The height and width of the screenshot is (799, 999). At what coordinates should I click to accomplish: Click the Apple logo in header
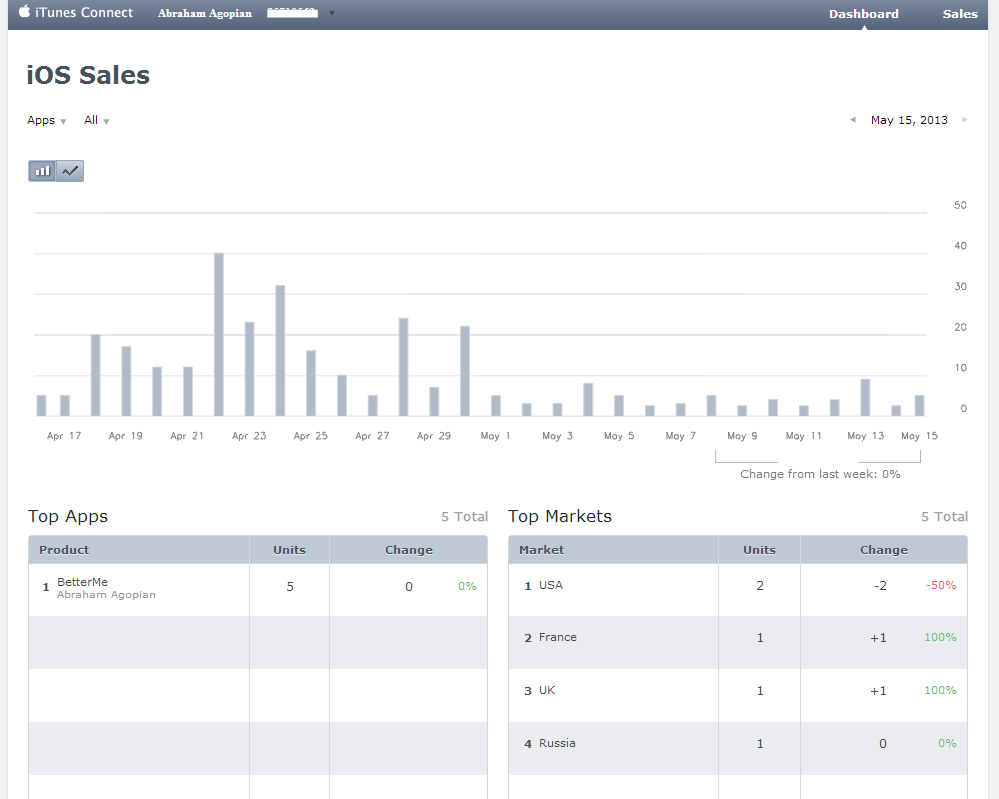click(24, 13)
